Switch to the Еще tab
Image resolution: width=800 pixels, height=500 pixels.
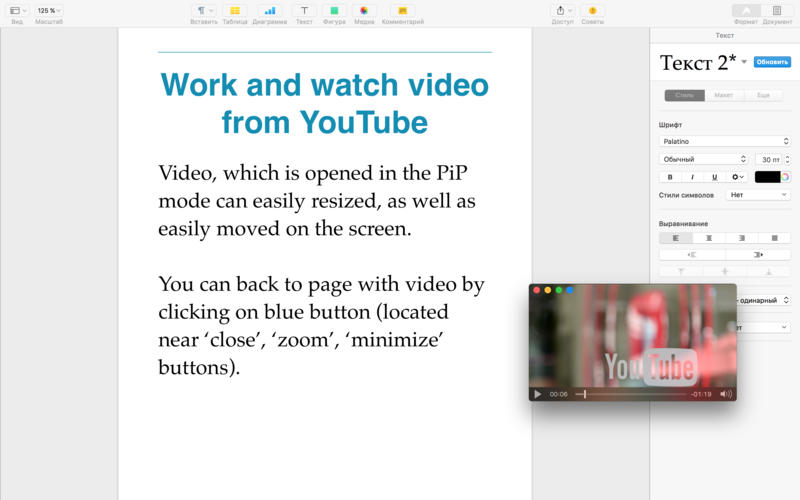[x=763, y=95]
